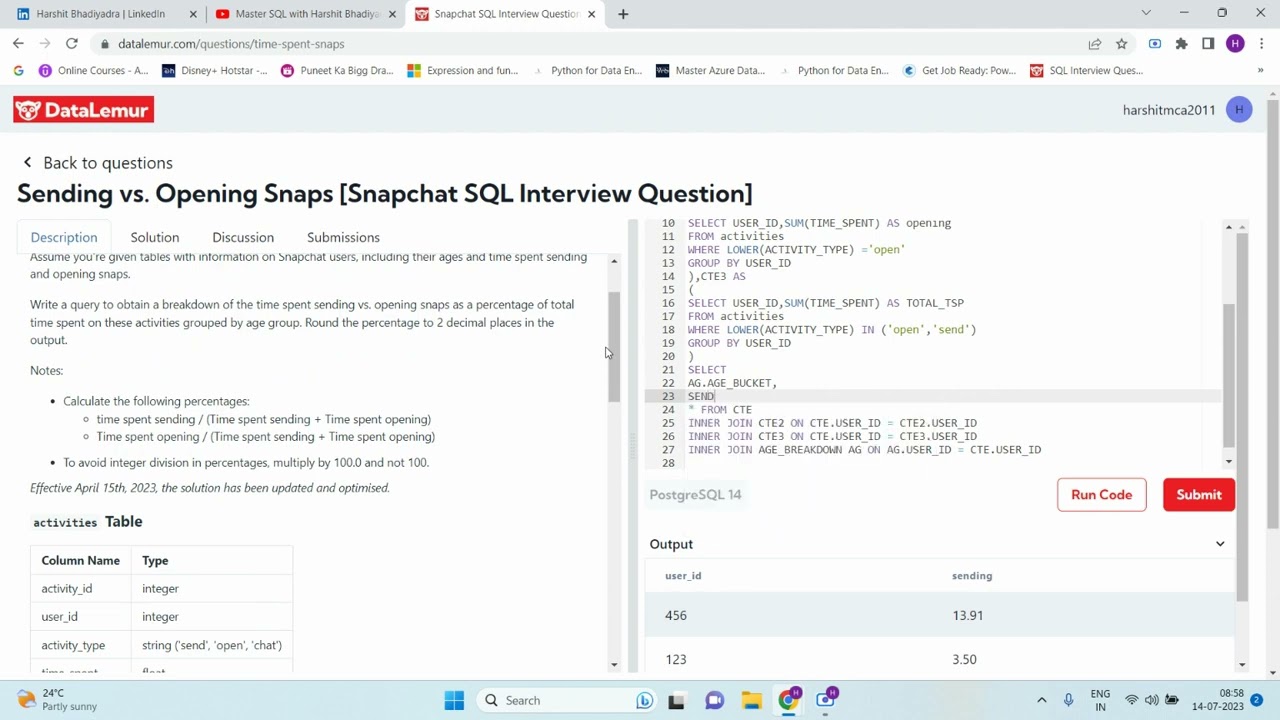
Task: Go back with the browser back arrow
Action: pos(18,44)
